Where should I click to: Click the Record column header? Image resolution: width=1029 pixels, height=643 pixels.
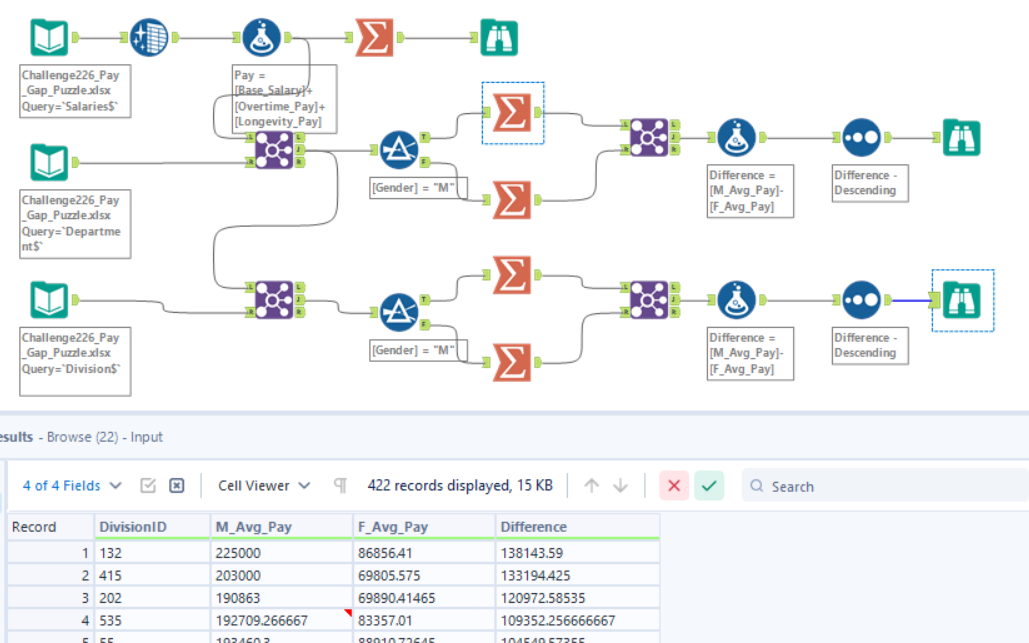[51, 527]
